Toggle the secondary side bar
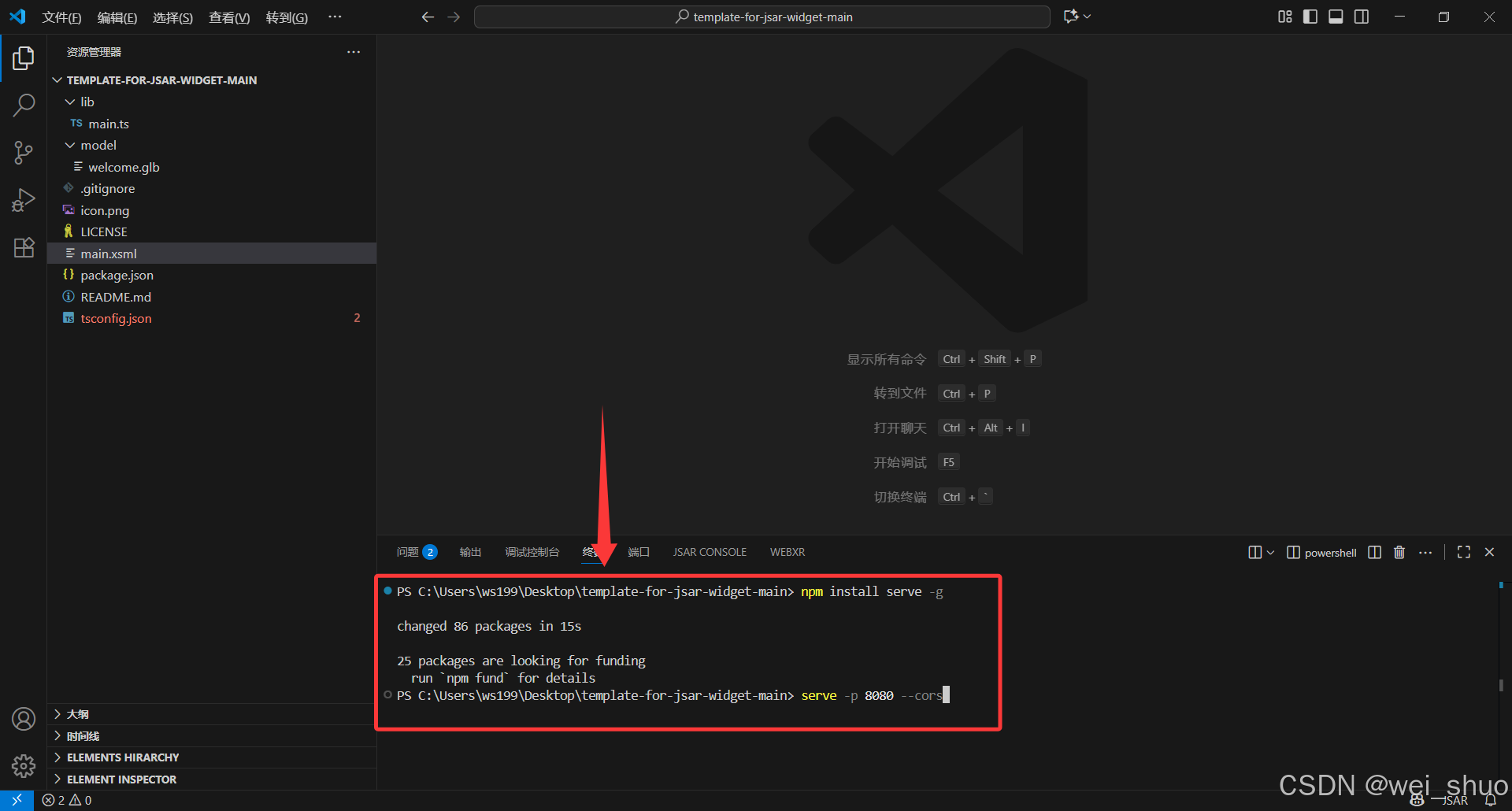This screenshot has height=811, width=1512. point(1362,17)
